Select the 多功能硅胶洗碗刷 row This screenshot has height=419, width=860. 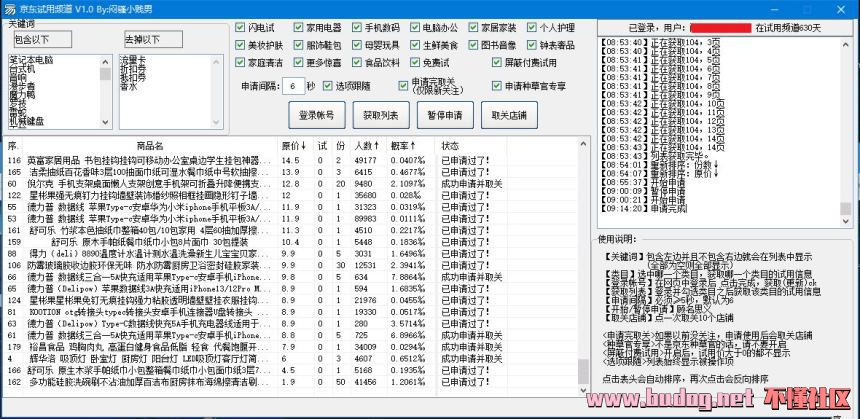click(x=291, y=382)
